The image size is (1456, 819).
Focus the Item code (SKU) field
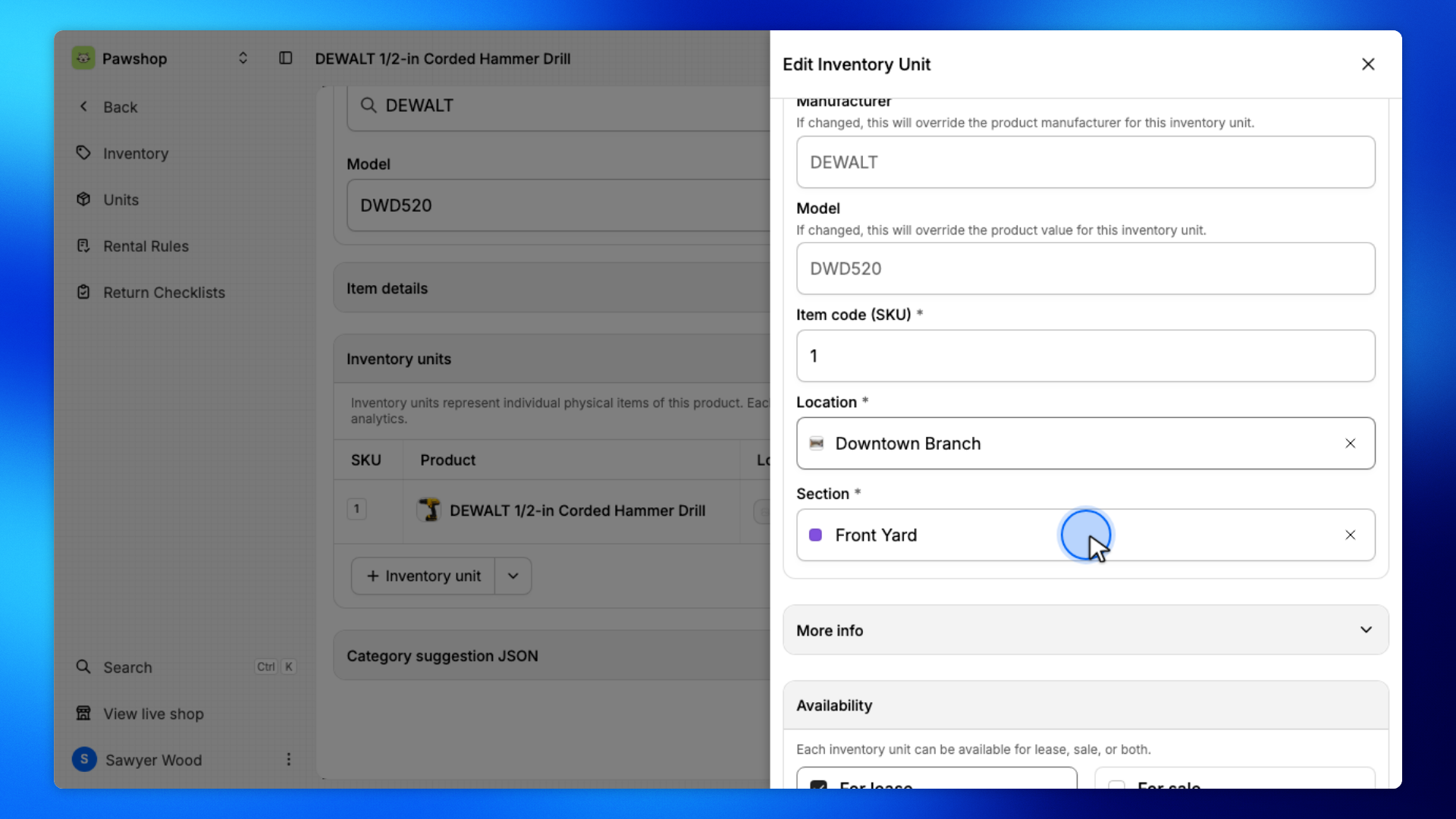coord(1085,356)
